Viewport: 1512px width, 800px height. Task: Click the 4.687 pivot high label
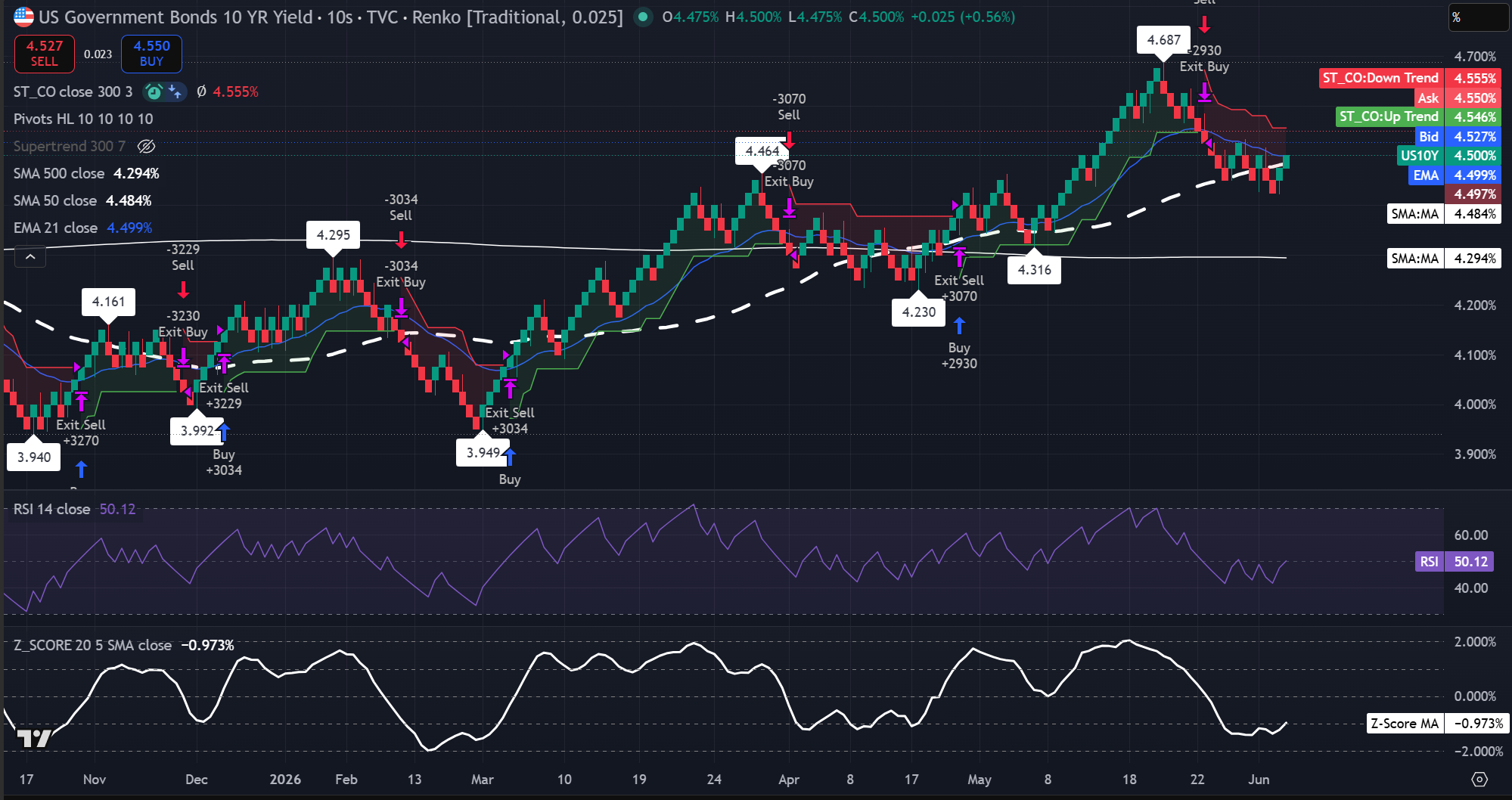(1163, 40)
